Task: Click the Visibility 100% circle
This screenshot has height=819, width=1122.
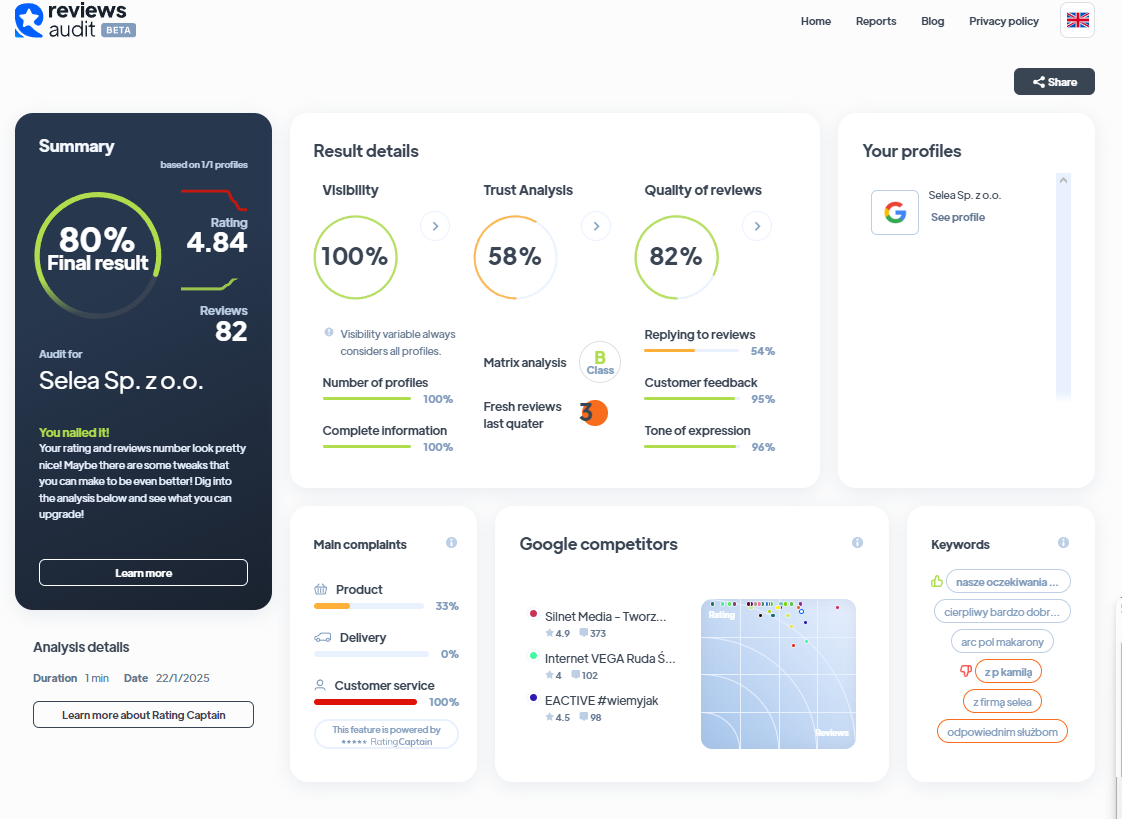Action: tap(355, 257)
